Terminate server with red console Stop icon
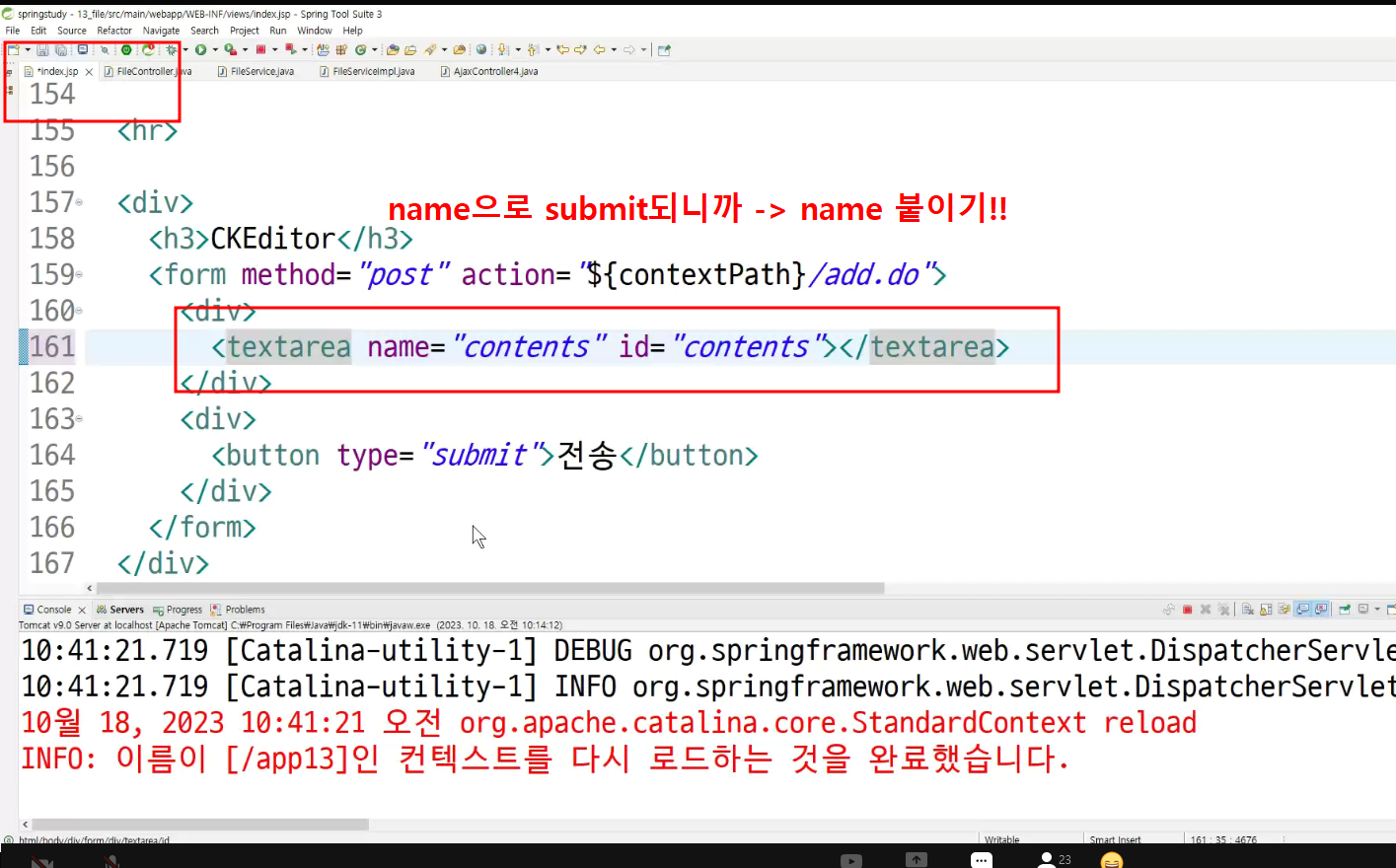Screen dimensions: 1396x868 tap(1187, 610)
